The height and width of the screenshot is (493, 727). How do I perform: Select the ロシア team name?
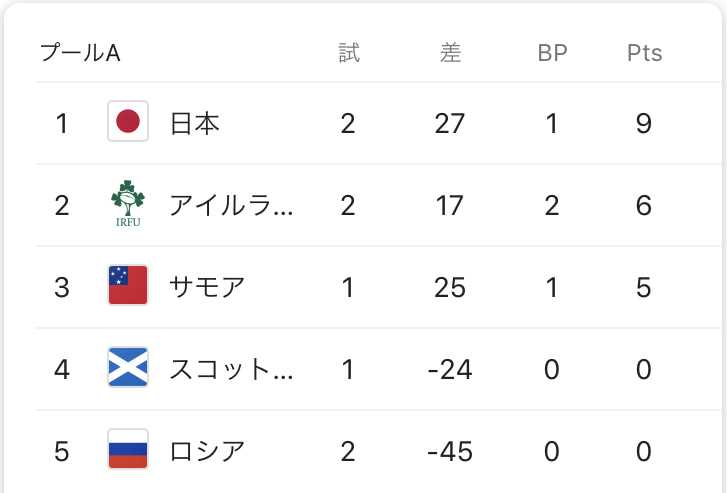207,452
